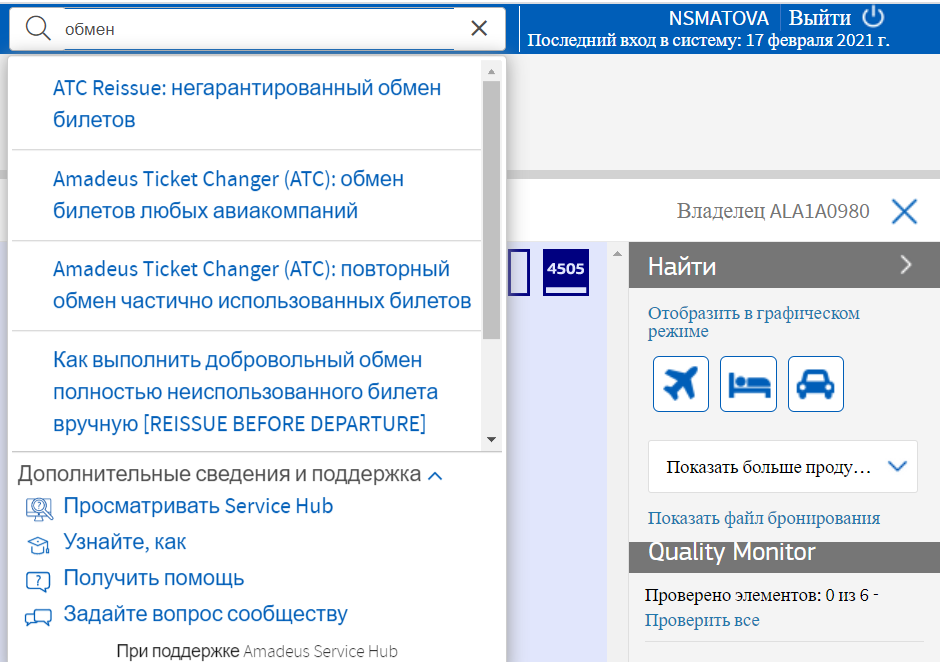The width and height of the screenshot is (940, 662).
Task: Click the magnifying glass search icon
Action: [x=38, y=29]
